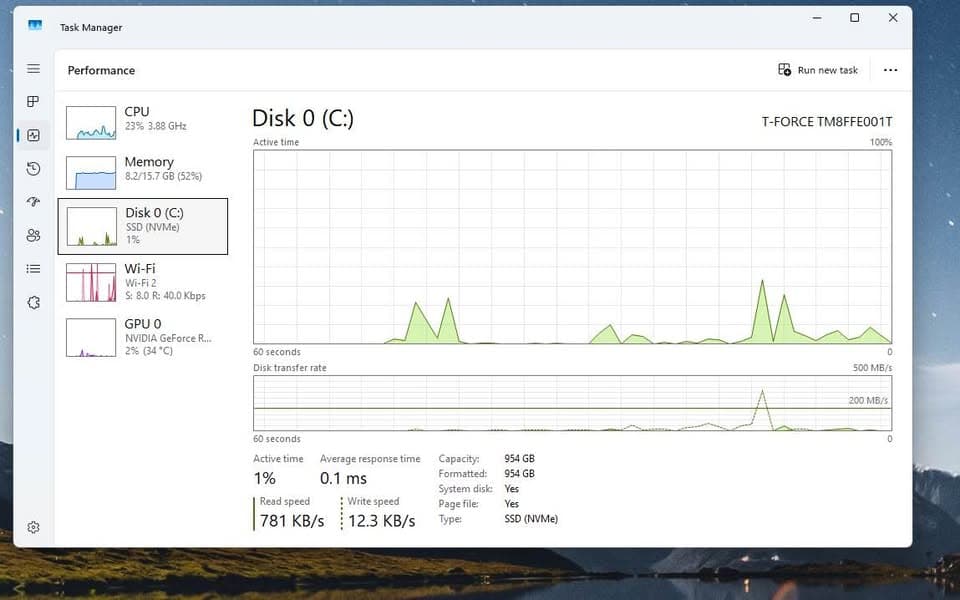Open the Details list page icon
Viewport: 960px width, 600px height.
click(34, 269)
